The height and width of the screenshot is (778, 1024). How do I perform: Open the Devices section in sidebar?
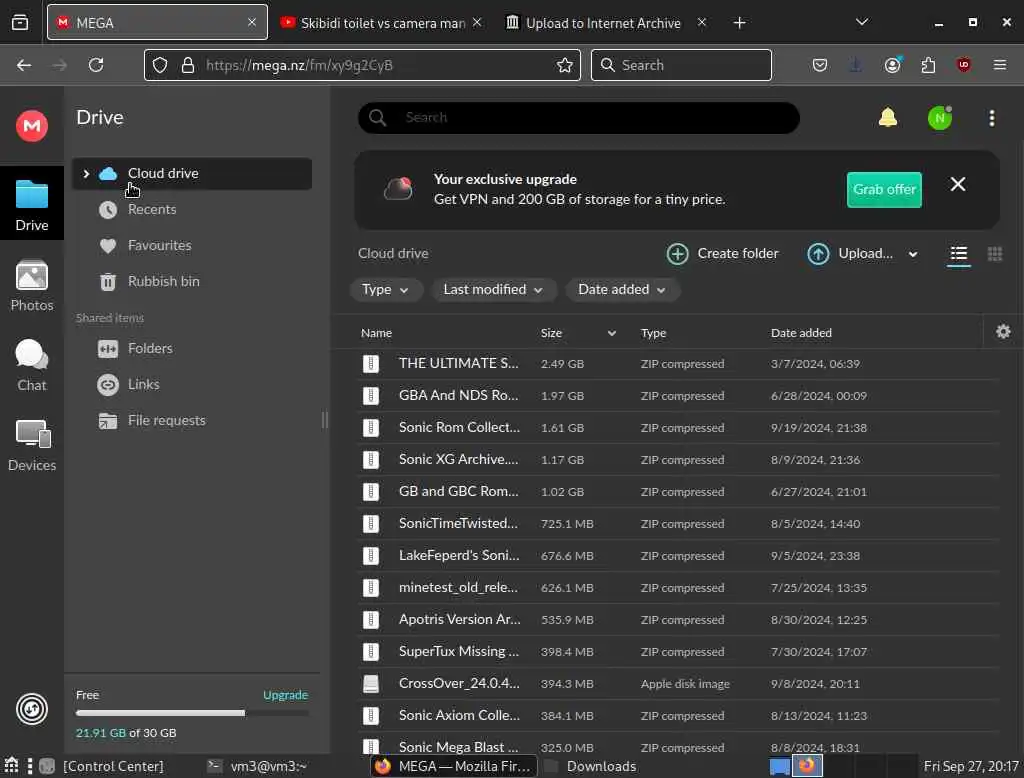click(x=31, y=446)
